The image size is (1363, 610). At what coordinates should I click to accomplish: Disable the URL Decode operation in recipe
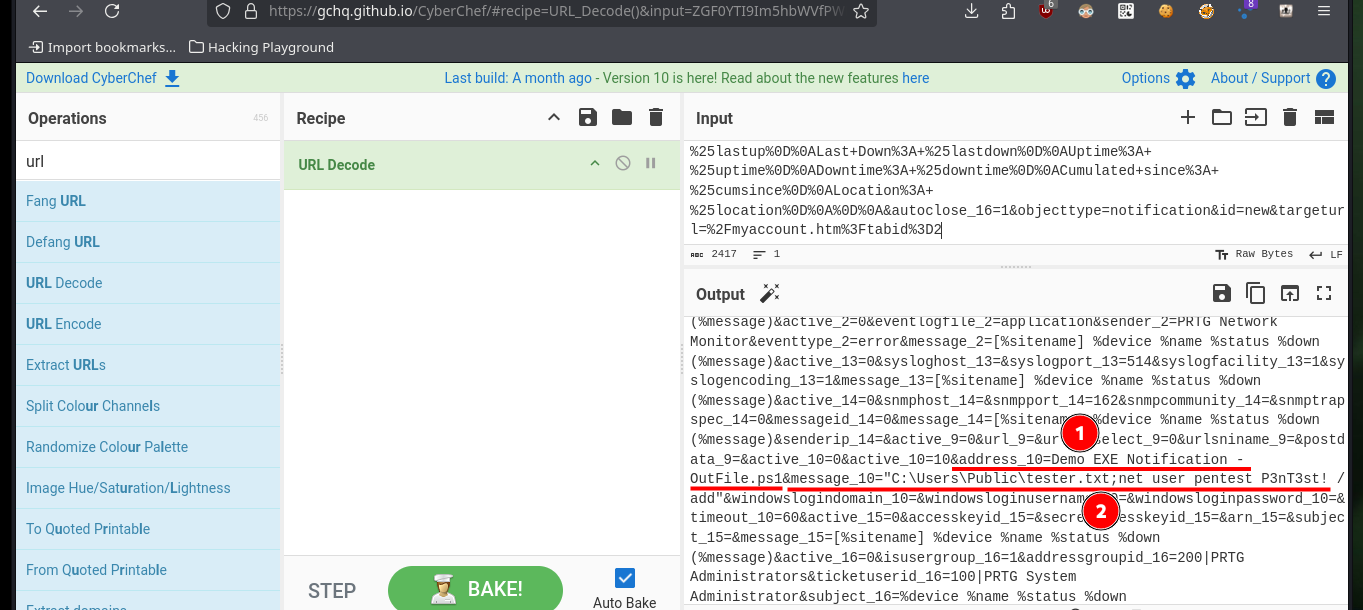point(623,163)
